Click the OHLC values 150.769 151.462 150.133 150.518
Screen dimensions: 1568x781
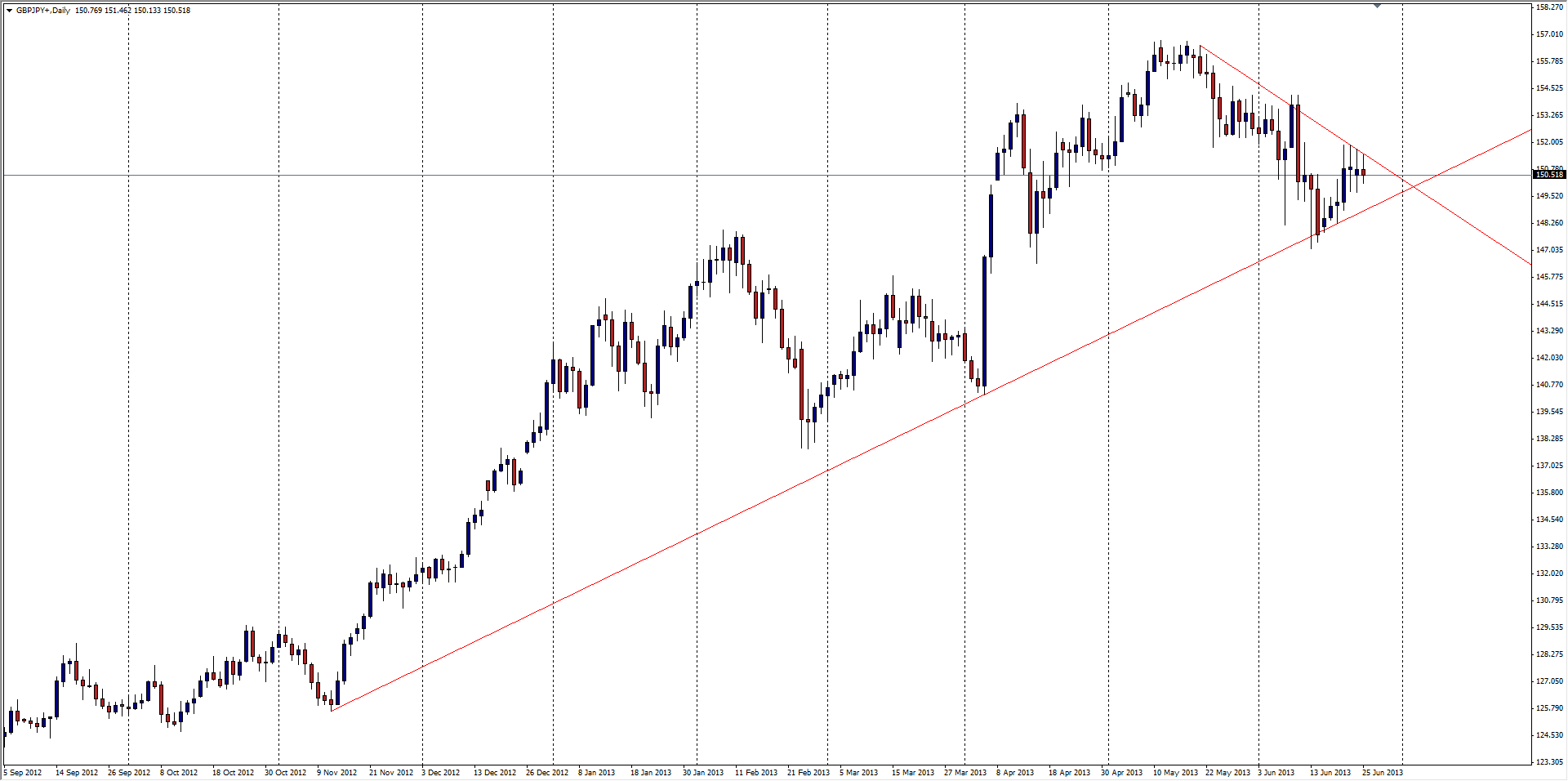133,11
